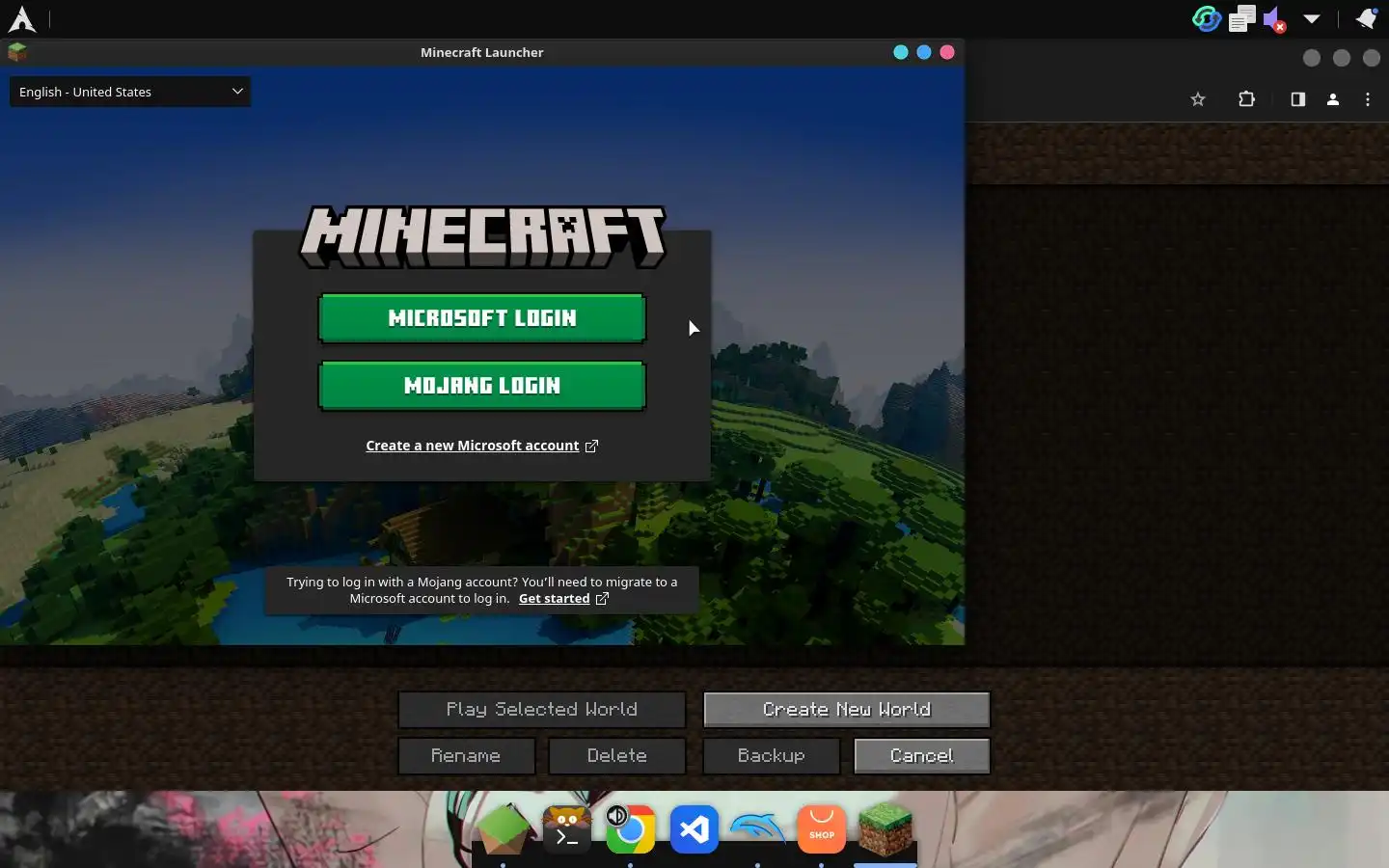Open the clipboard manager tray icon
The image size is (1389, 868).
(1241, 18)
